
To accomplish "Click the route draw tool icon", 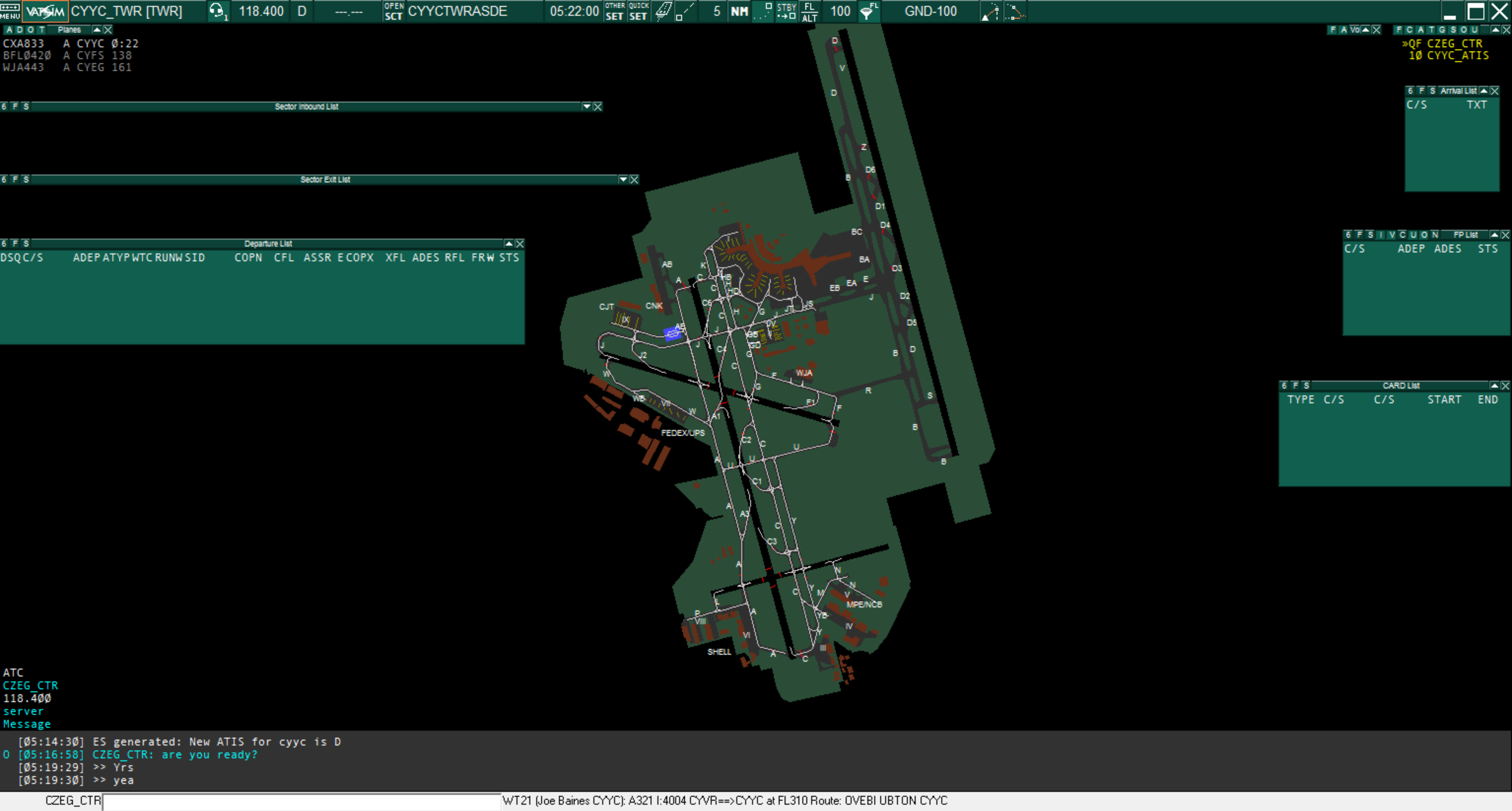I will 1015,11.
